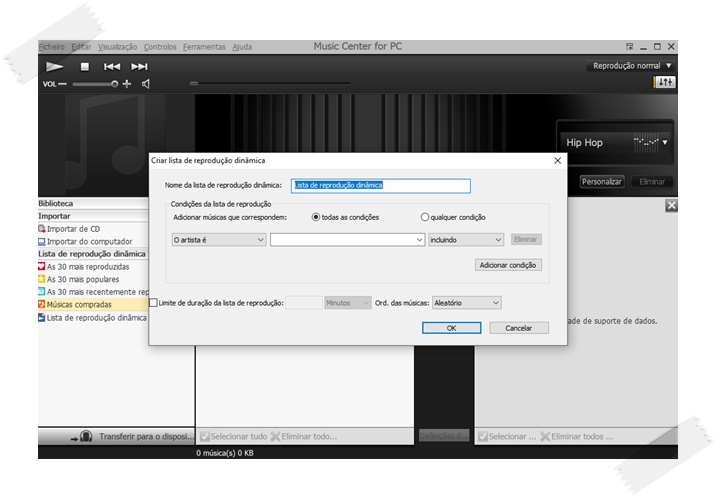The height and width of the screenshot is (497, 717).
Task: Click the Eliminar condition button in dialog
Action: pos(526,239)
